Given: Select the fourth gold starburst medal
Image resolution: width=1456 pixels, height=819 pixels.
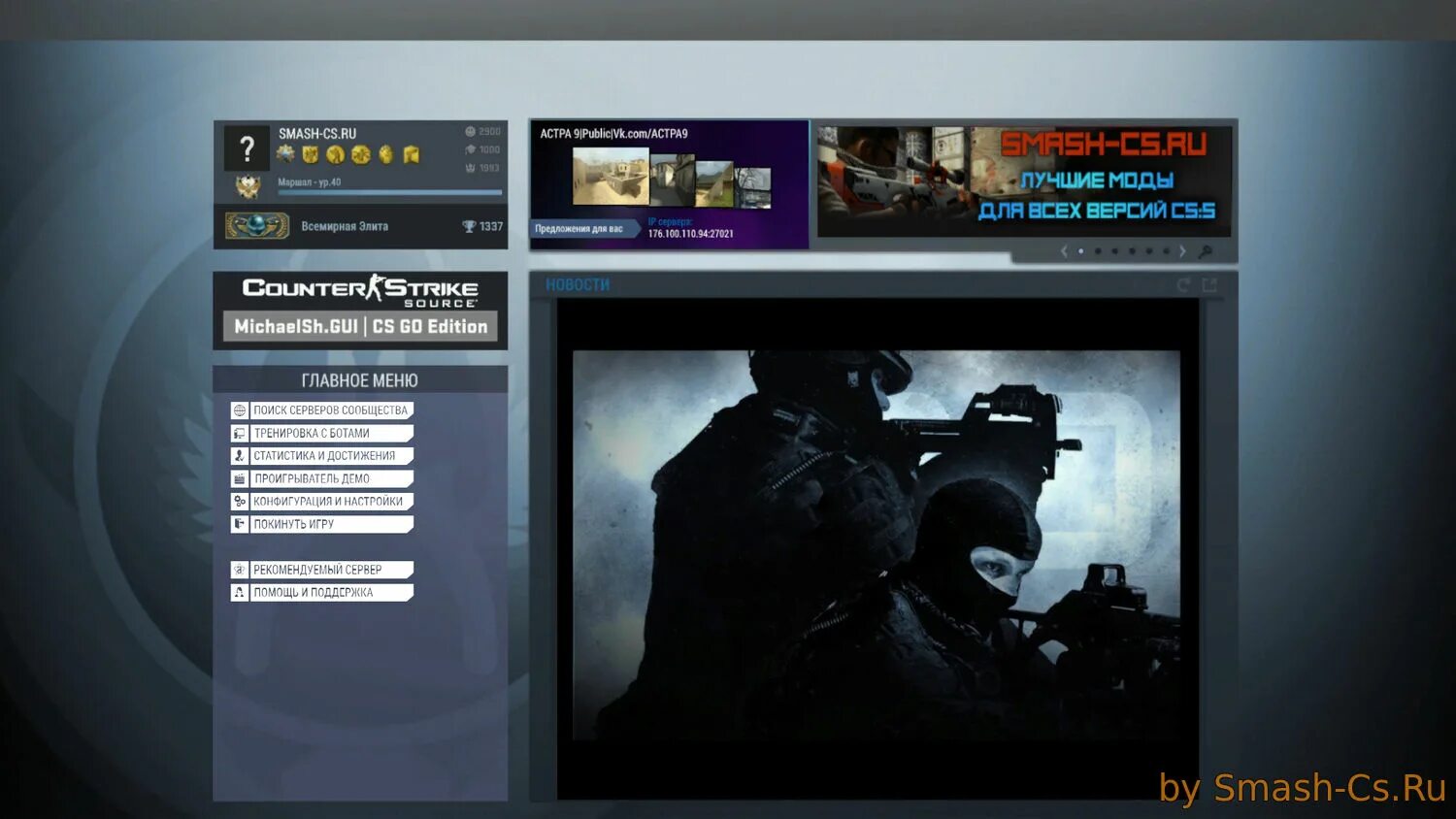Looking at the screenshot, I should (361, 154).
